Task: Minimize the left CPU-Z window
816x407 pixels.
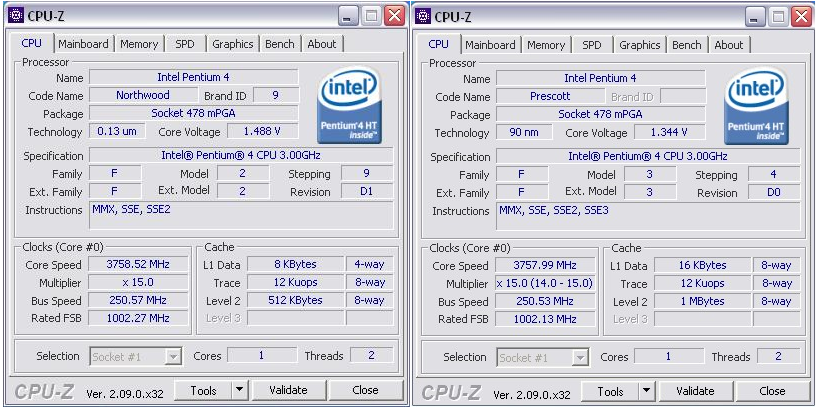Action: tap(349, 16)
